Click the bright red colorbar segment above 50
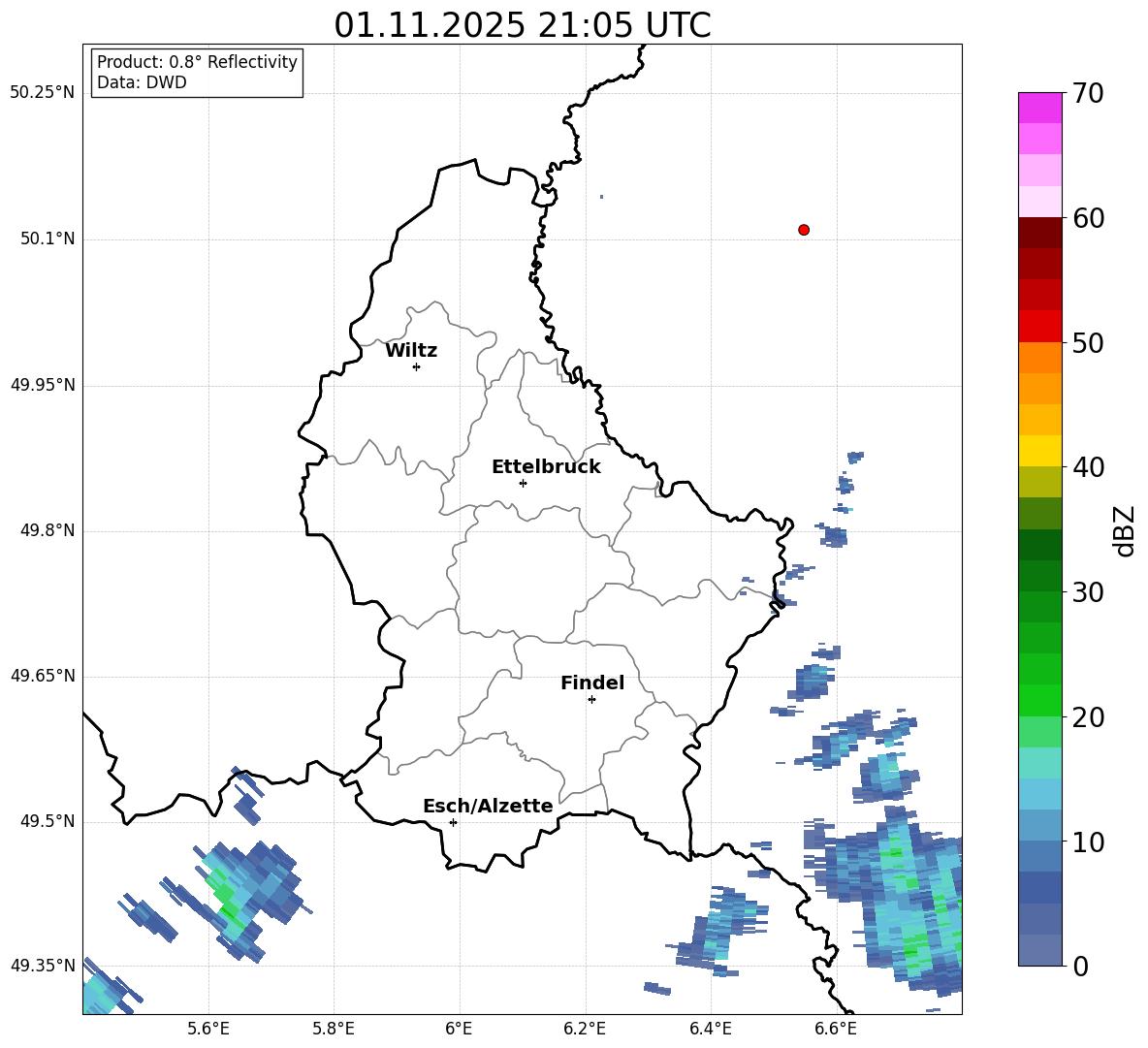1148x1048 pixels. tap(1039, 327)
